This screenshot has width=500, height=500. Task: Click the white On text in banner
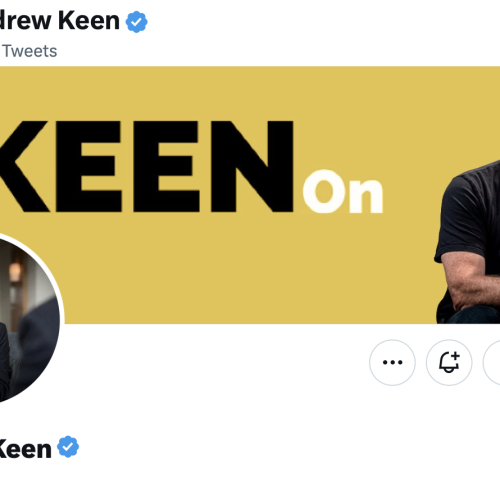click(x=343, y=191)
